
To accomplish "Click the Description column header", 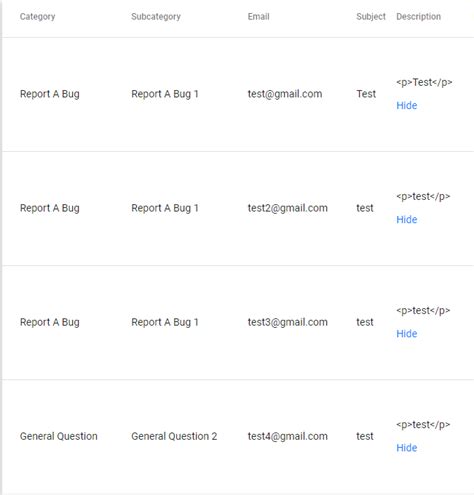I will click(418, 16).
